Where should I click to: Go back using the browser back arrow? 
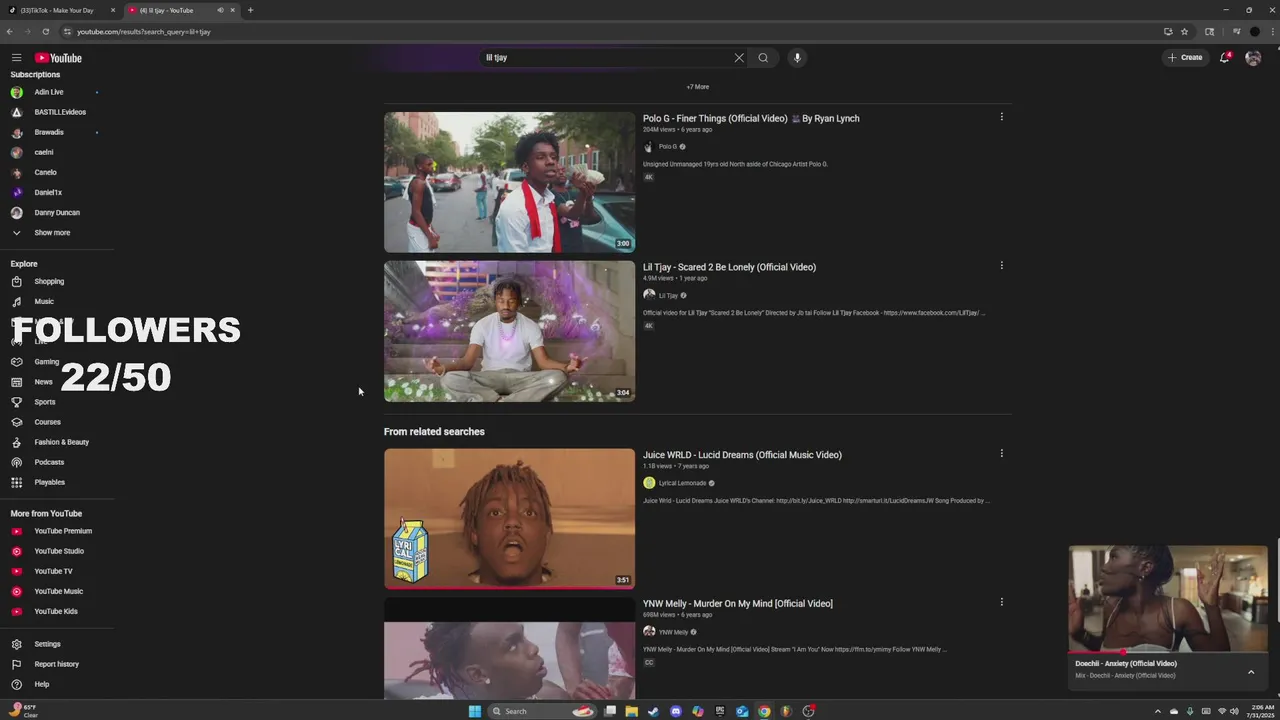pyautogui.click(x=10, y=31)
